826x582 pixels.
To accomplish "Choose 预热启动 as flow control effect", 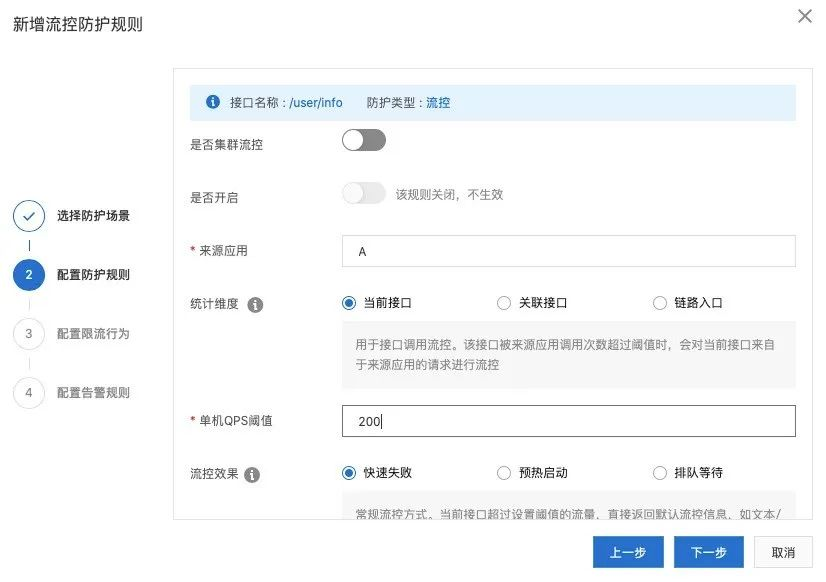I will coord(504,473).
